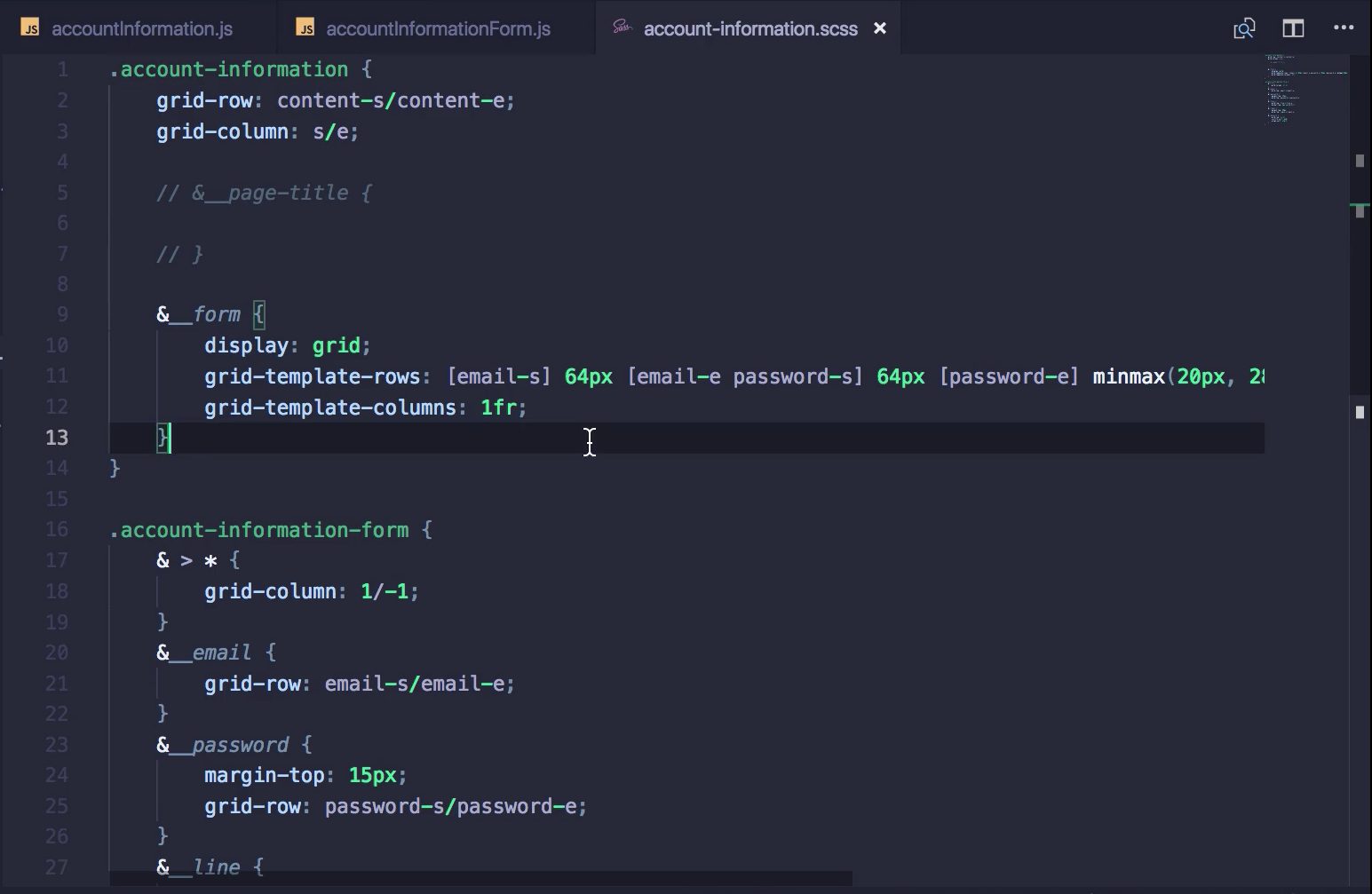Click the JS icon on accountInformationForm.js tab
This screenshot has width=1372, height=894.
click(305, 28)
